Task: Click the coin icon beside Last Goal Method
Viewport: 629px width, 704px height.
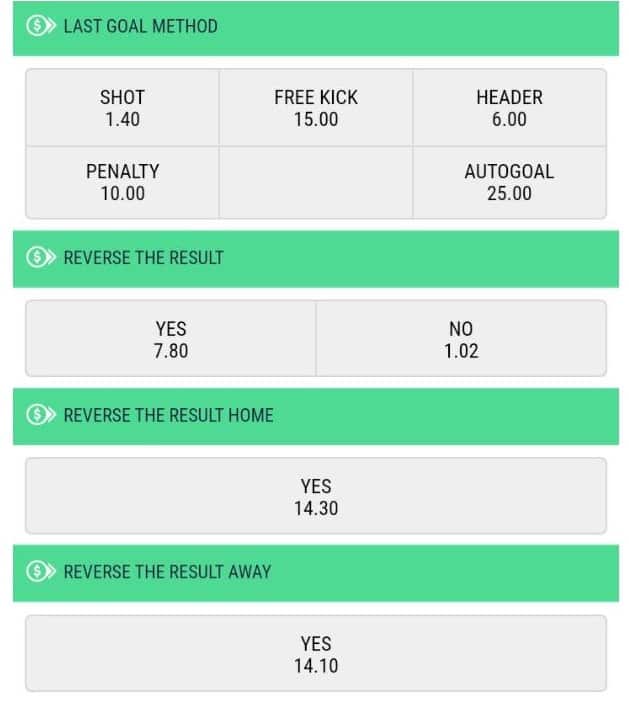Action: (40, 26)
